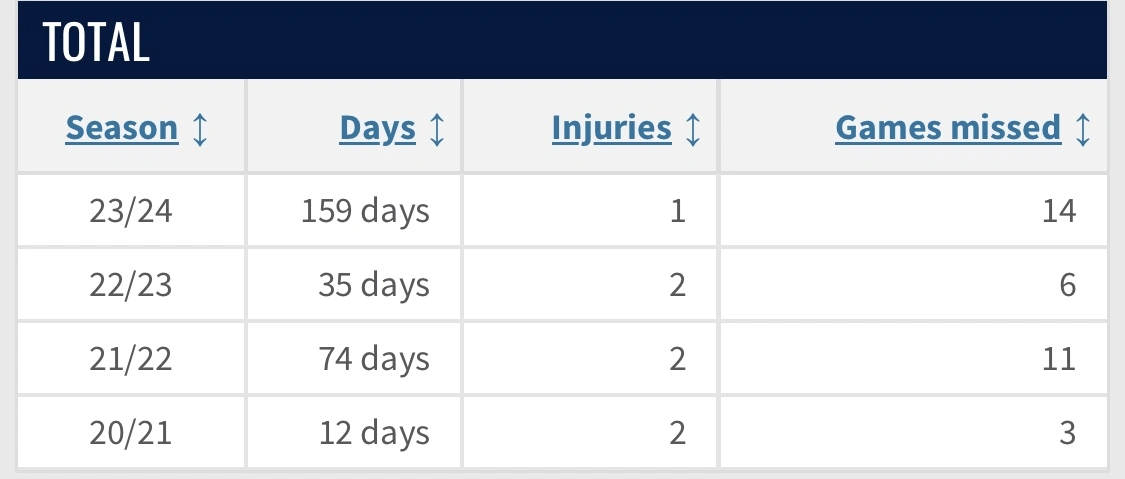Sort table by Games missed link
The image size is (1125, 479).
point(948,129)
